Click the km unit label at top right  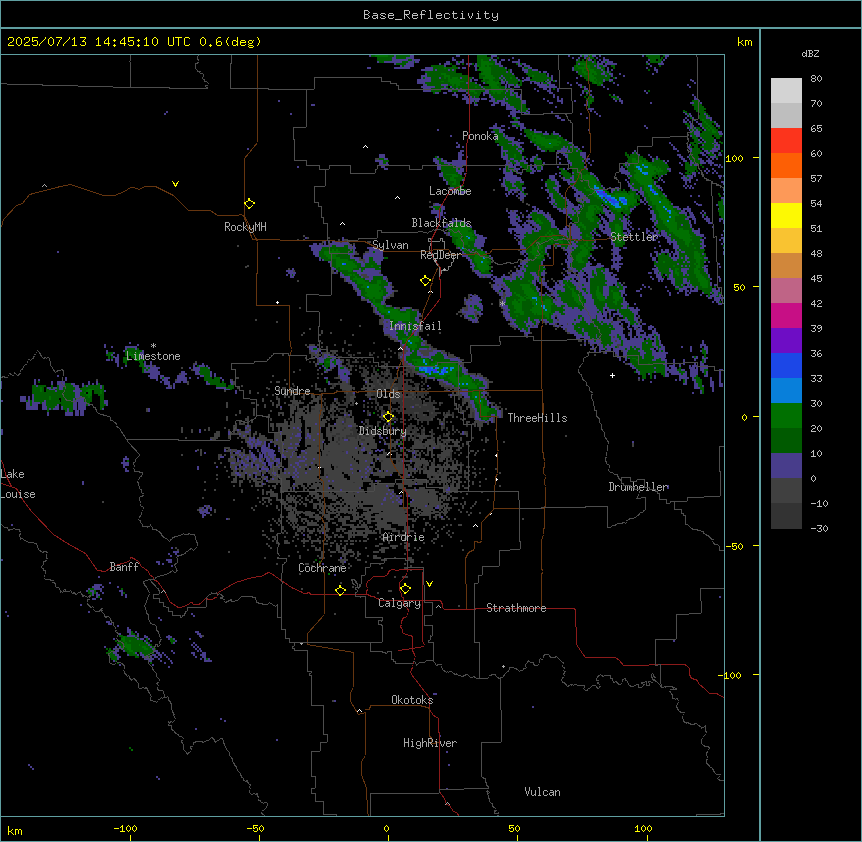(x=745, y=42)
